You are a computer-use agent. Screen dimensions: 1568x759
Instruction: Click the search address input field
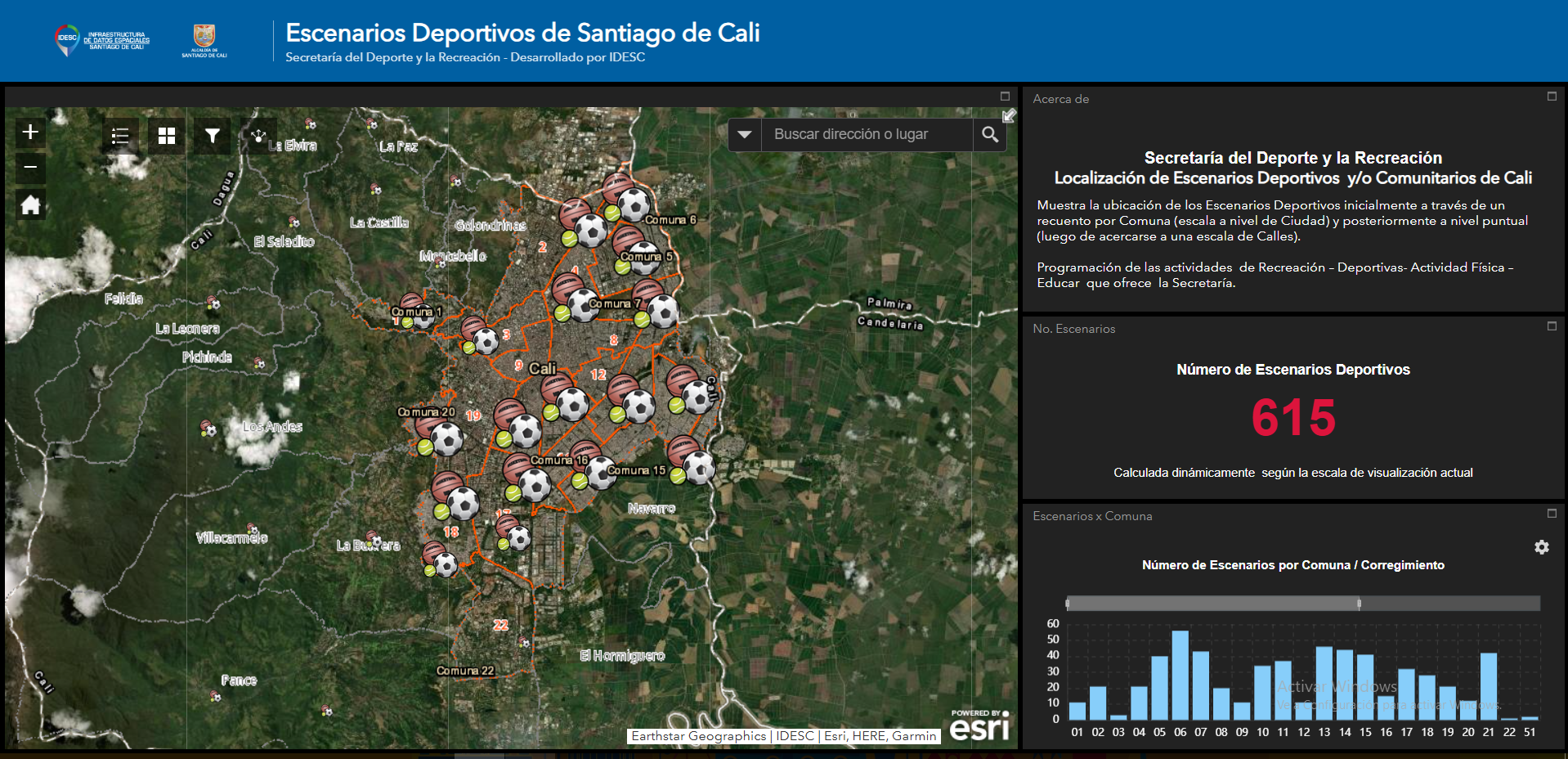867,135
